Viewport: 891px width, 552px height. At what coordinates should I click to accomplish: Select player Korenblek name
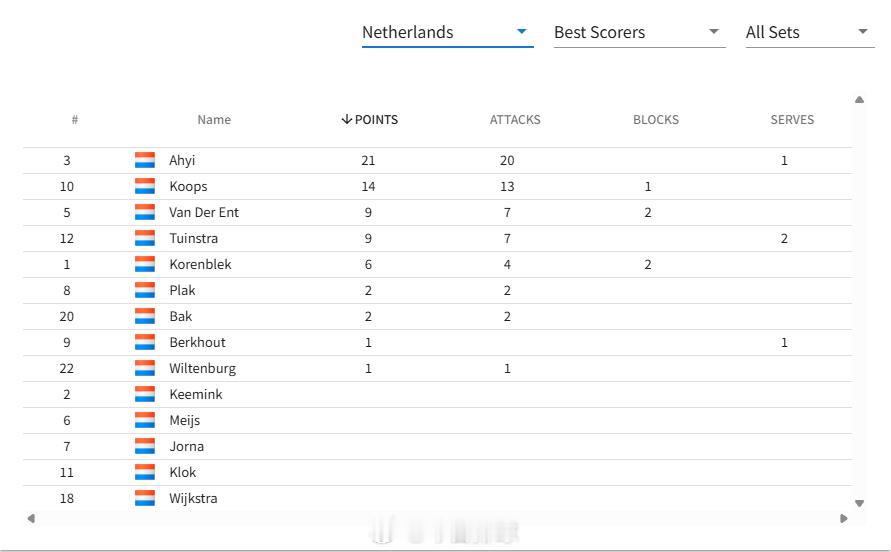click(x=200, y=264)
